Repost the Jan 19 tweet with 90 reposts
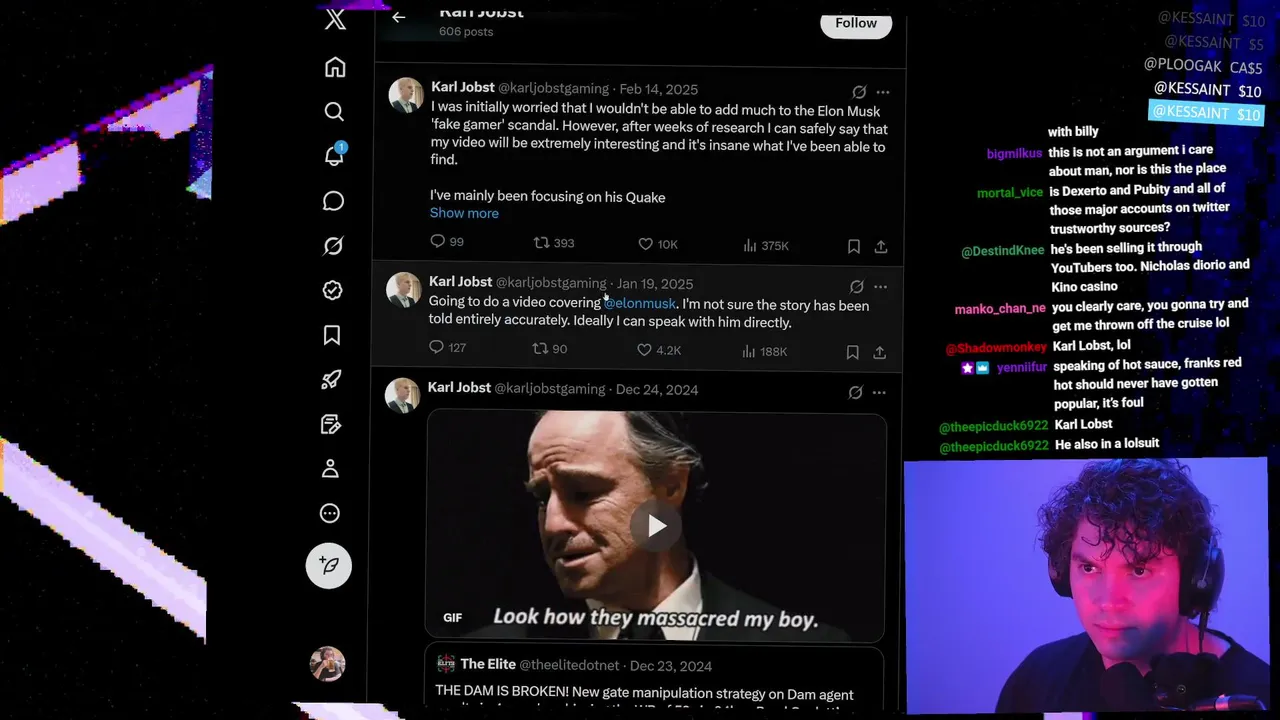This screenshot has height=720, width=1280. click(x=550, y=348)
